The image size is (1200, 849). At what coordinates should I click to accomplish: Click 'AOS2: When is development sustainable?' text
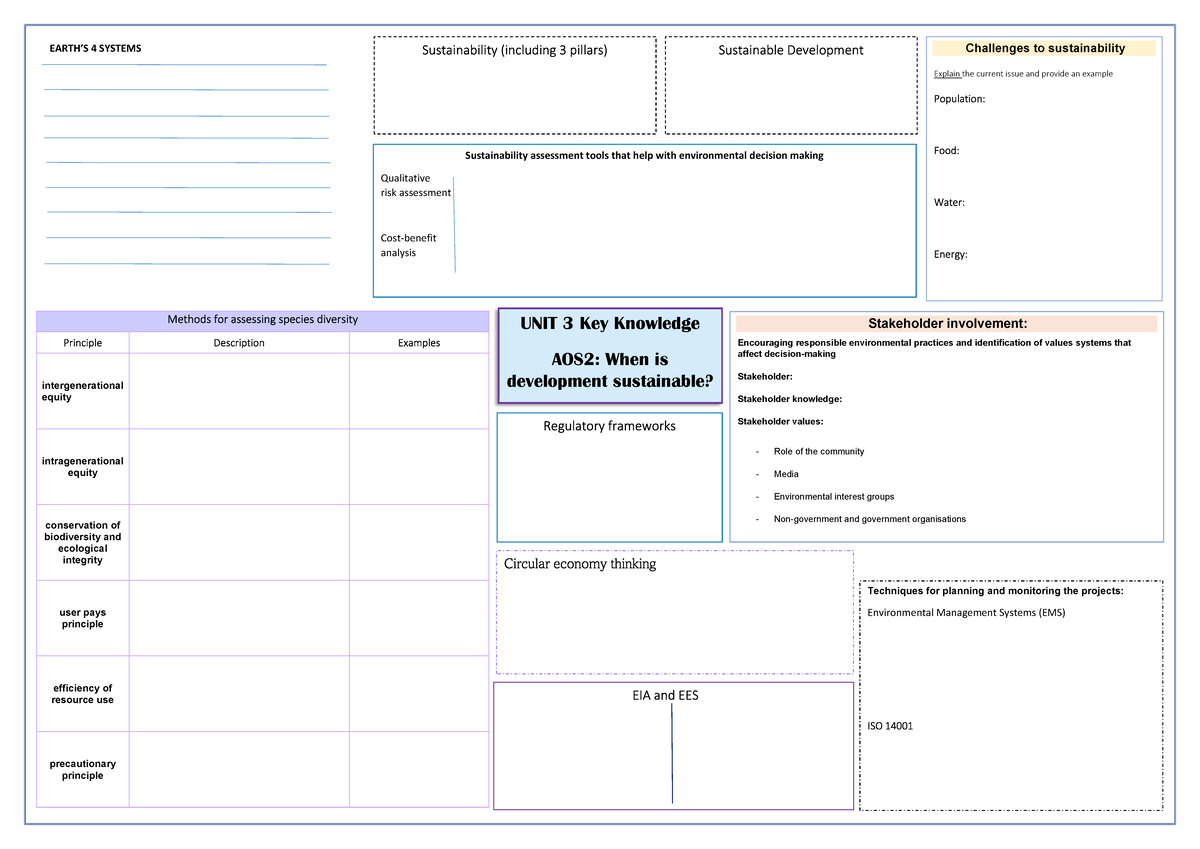pos(609,370)
